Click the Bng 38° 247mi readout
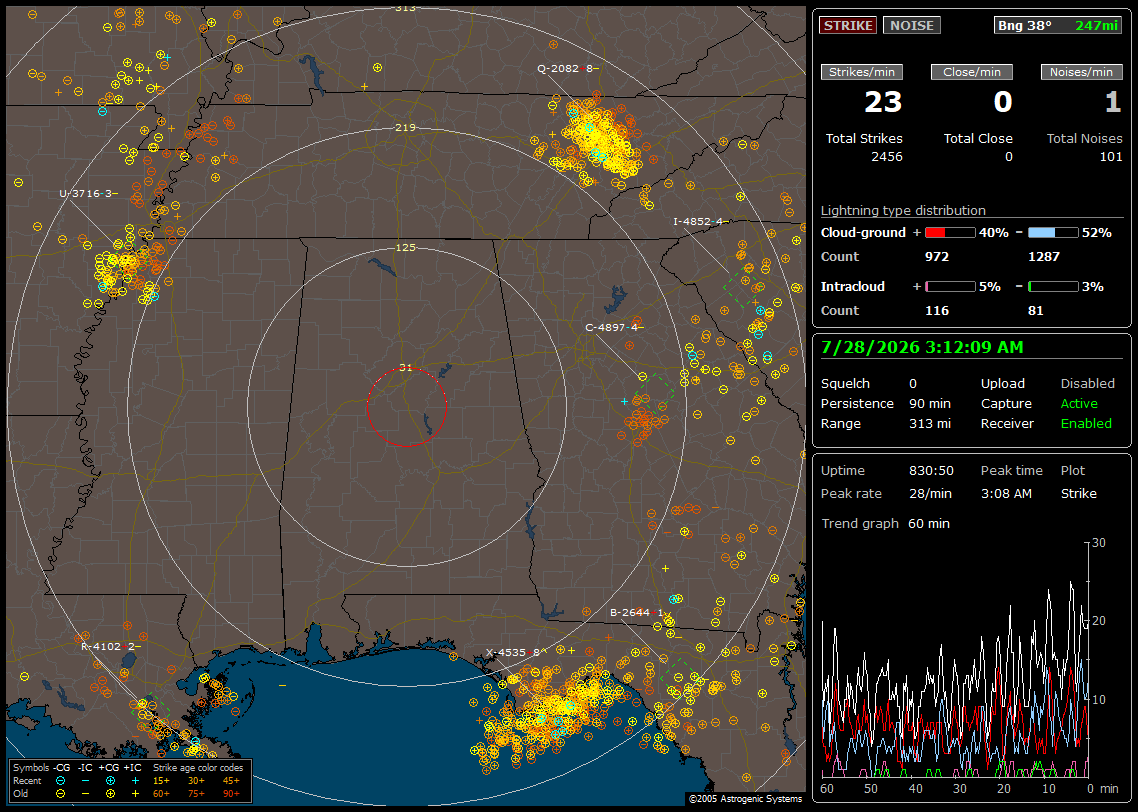 click(1058, 25)
